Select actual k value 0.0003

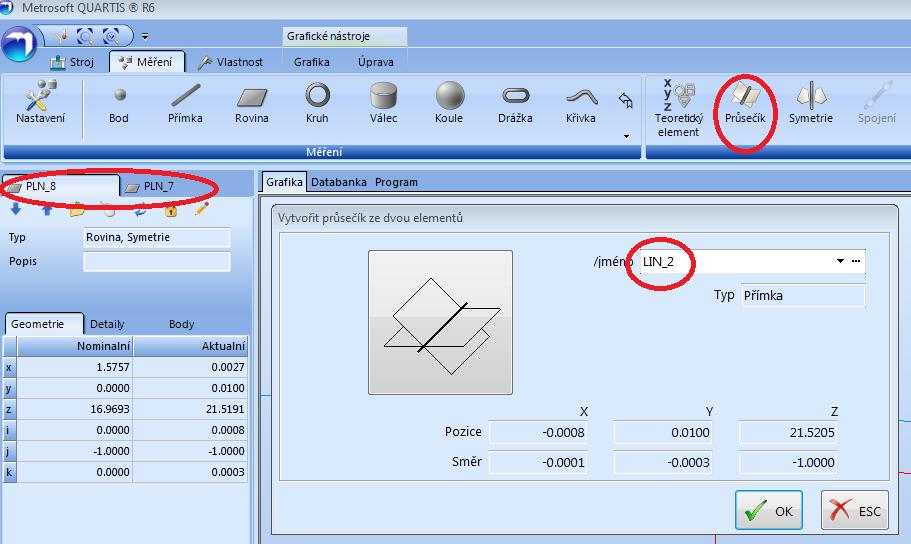tap(191, 472)
